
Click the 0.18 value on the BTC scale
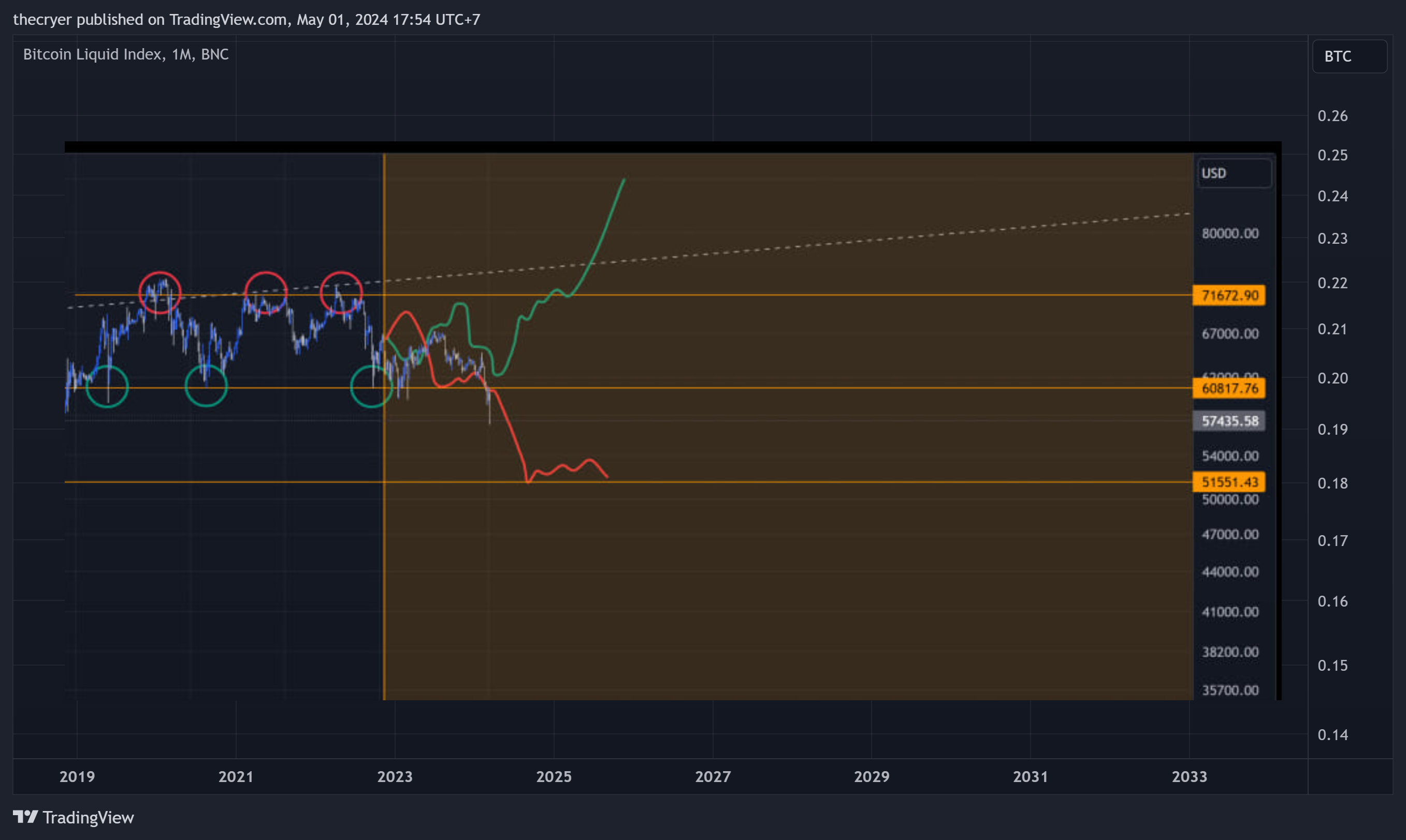point(1332,483)
